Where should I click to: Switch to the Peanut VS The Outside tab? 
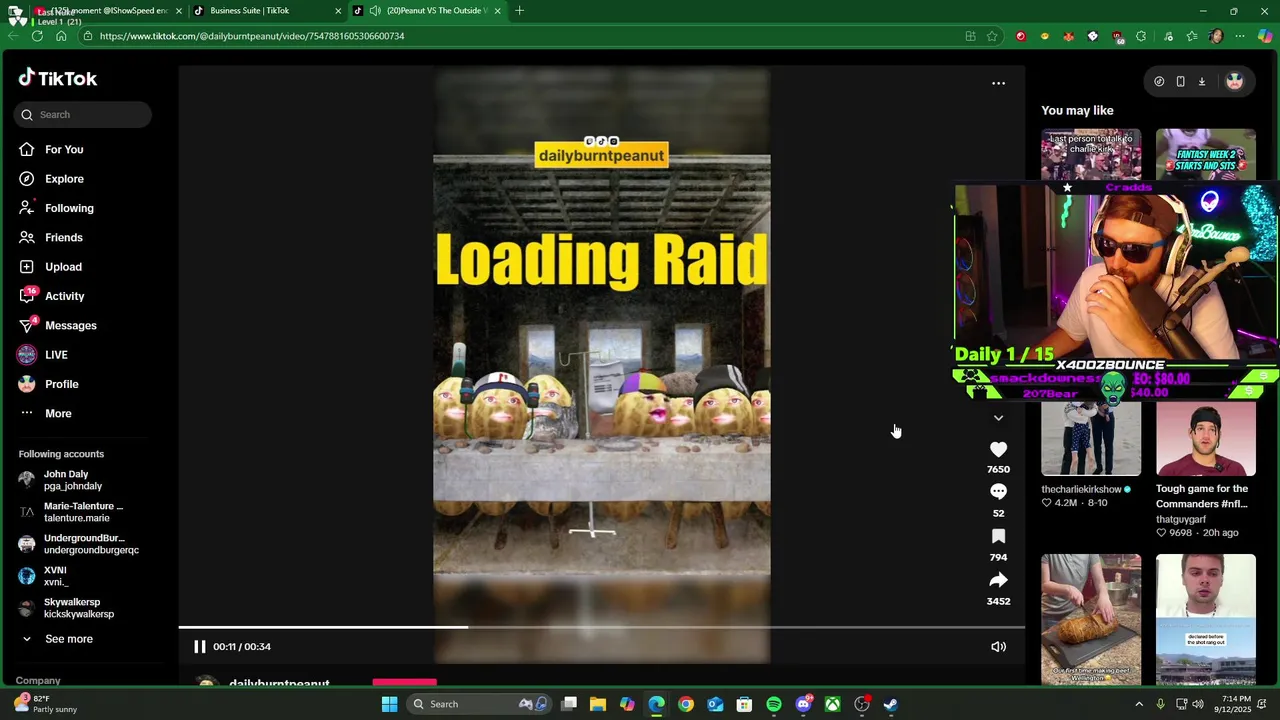coord(437,11)
